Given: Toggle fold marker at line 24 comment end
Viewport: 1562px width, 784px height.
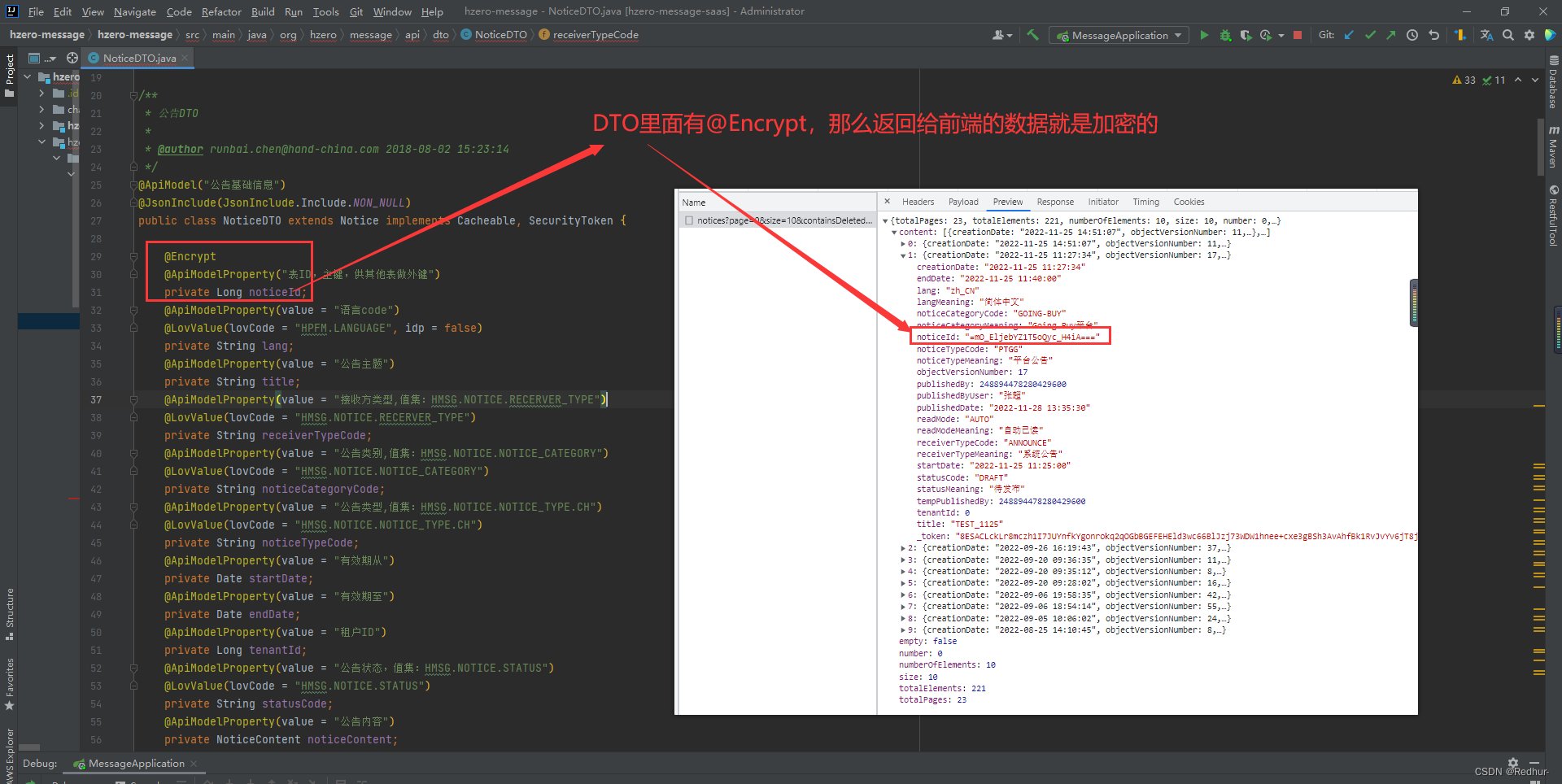Looking at the screenshot, I should [x=133, y=167].
